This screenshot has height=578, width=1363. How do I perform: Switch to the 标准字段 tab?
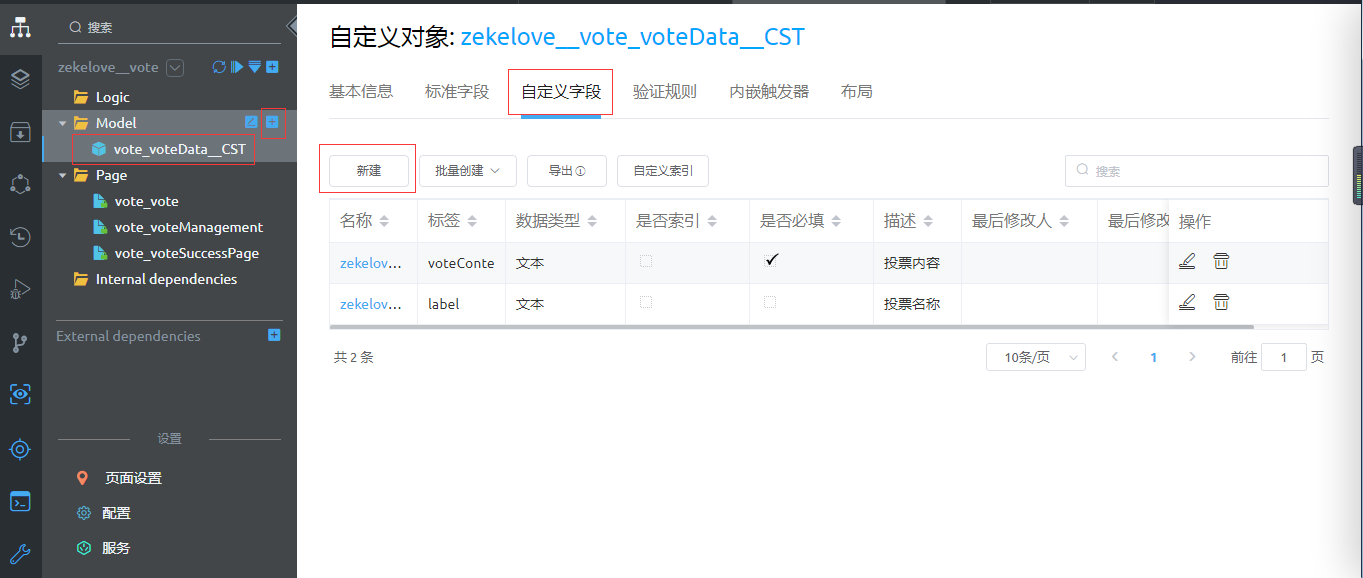457,92
